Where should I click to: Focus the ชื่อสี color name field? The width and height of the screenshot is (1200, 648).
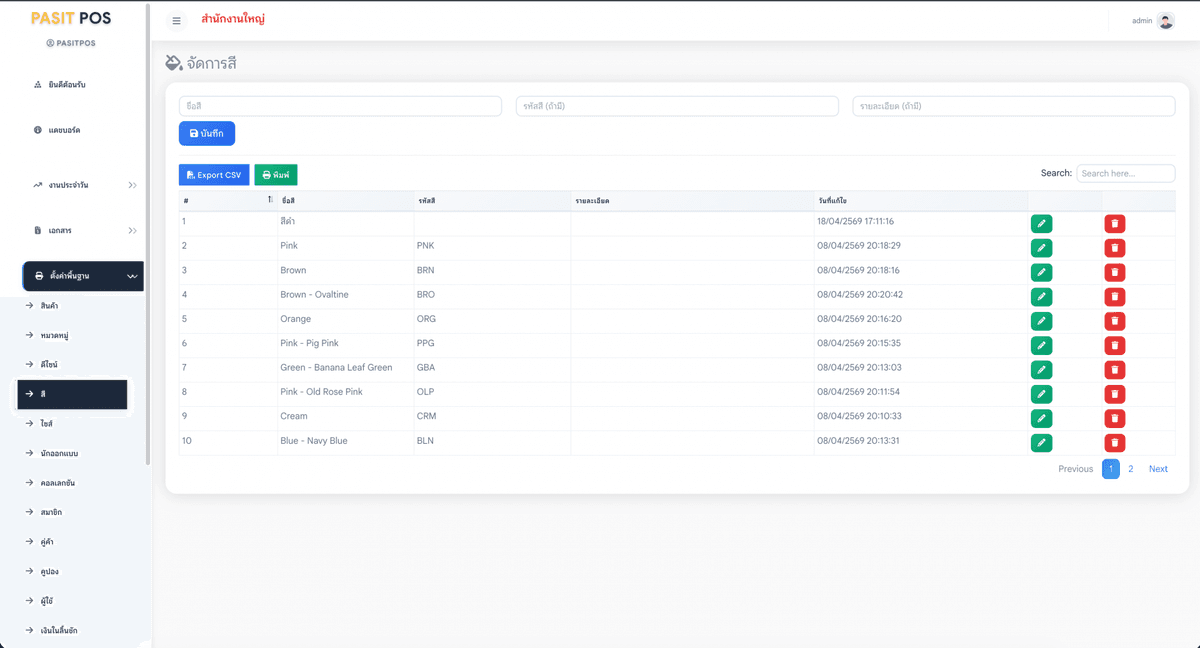tap(340, 106)
